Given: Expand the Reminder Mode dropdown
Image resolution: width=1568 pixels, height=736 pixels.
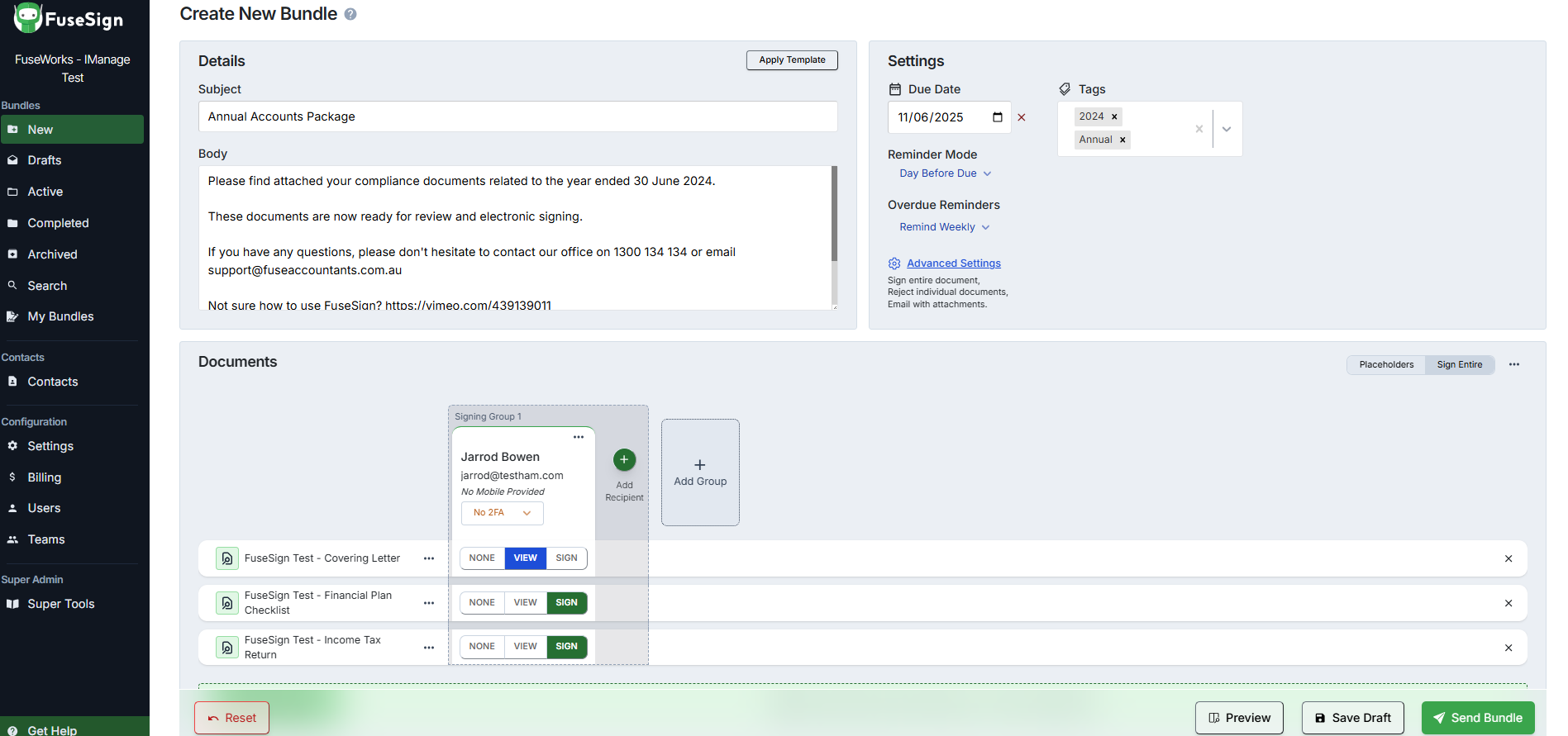Looking at the screenshot, I should (x=945, y=173).
